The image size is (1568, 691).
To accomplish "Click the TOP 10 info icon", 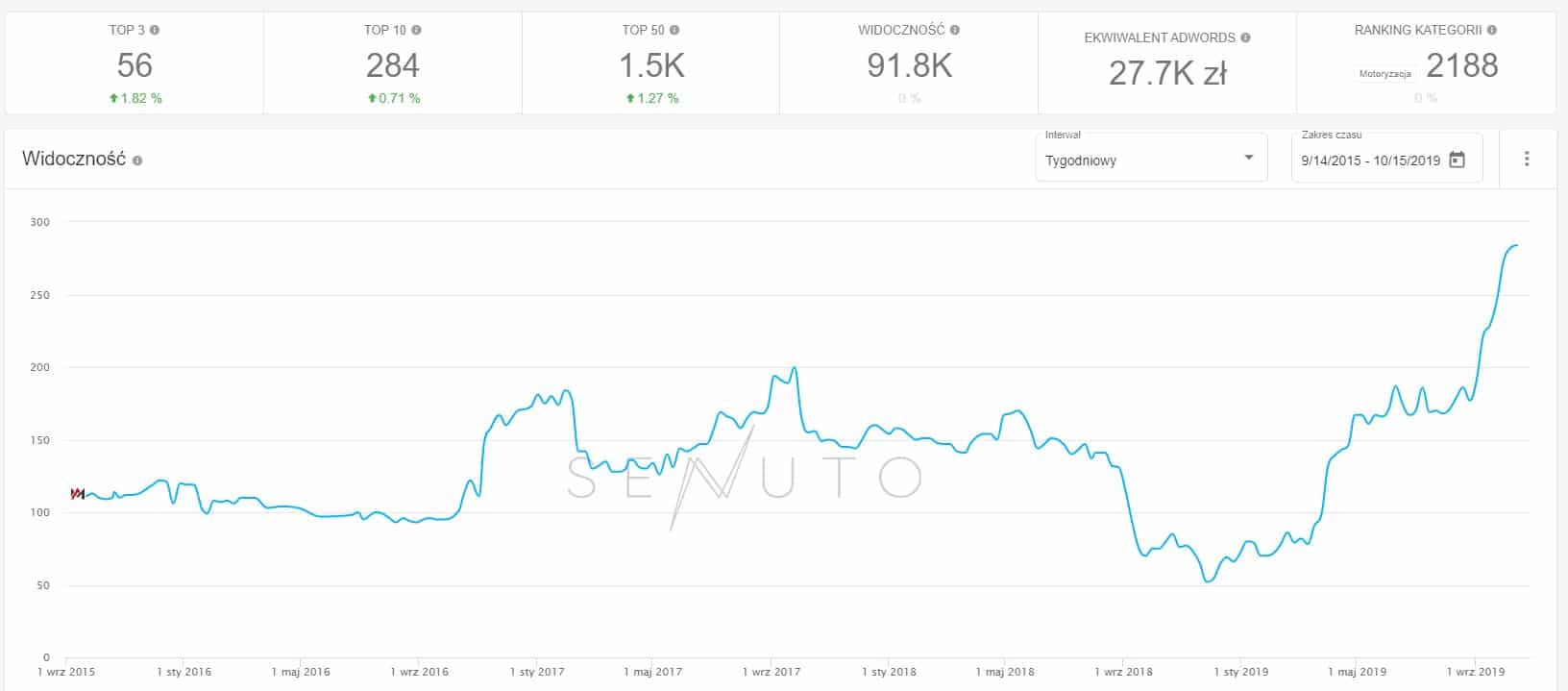I will [x=416, y=30].
